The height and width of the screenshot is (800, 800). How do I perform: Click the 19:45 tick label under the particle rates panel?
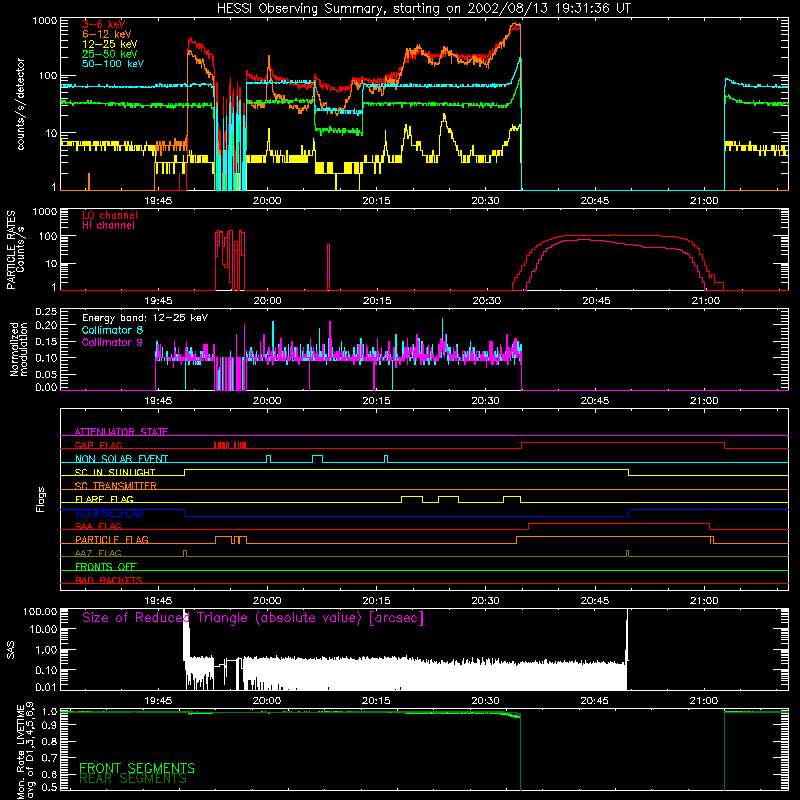pyautogui.click(x=158, y=301)
